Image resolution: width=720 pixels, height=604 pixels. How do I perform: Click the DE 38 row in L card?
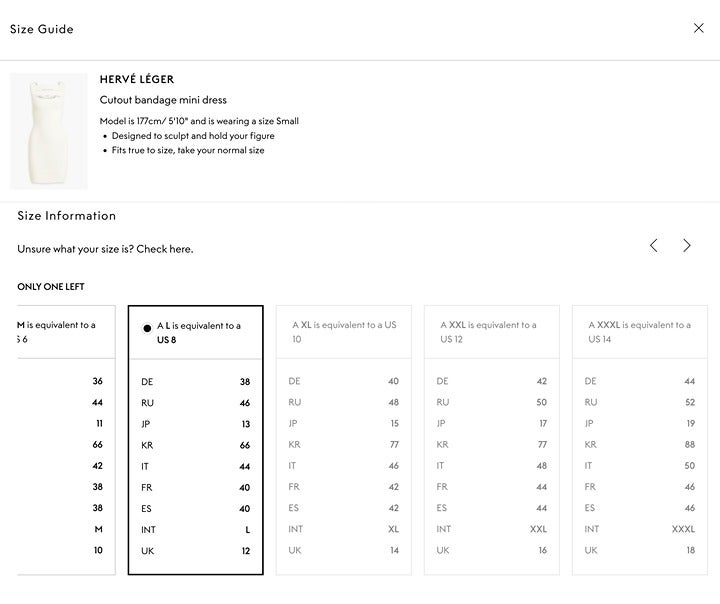(x=196, y=382)
